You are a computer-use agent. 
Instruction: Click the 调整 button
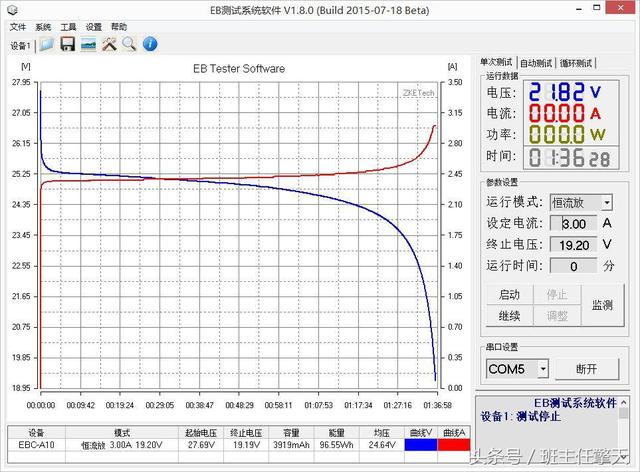[557, 316]
